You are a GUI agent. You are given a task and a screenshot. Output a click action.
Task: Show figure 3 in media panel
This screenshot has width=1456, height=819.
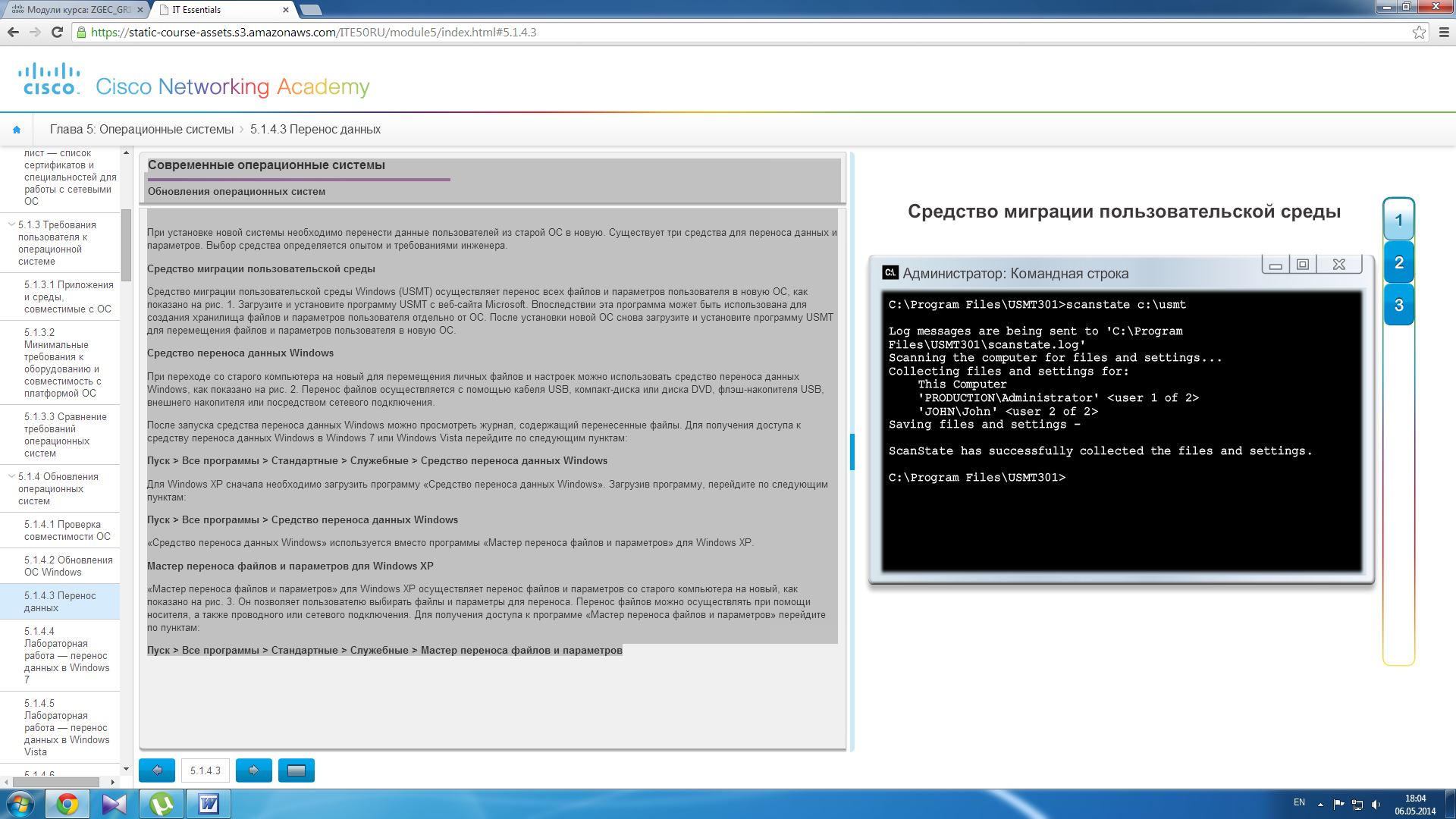point(1399,305)
